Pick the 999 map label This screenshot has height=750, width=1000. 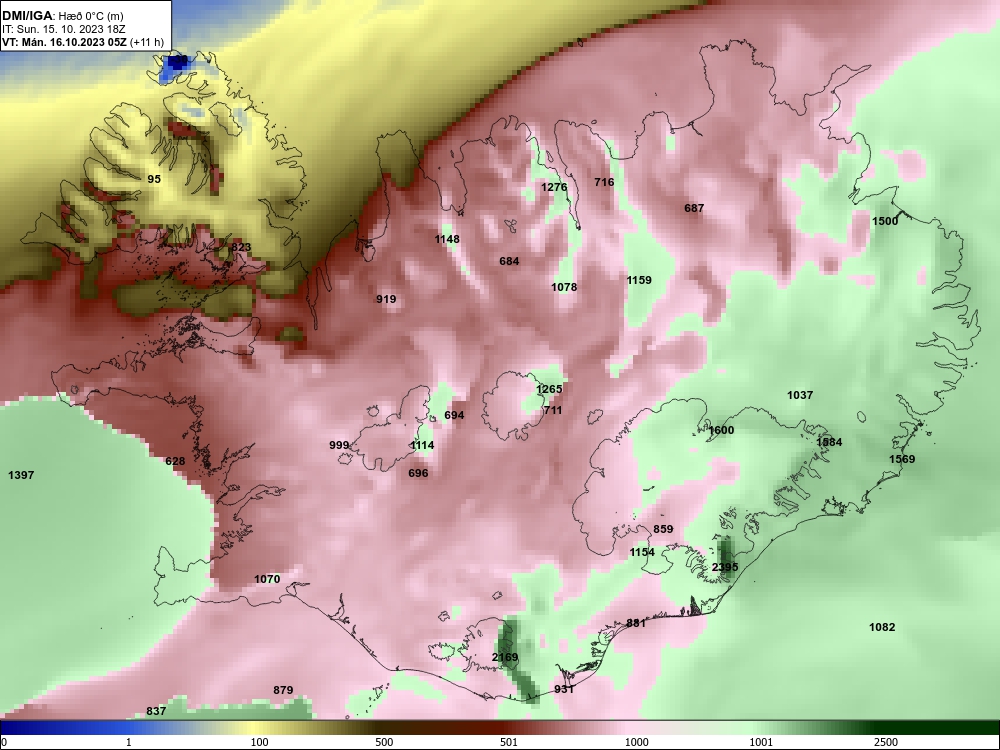click(339, 445)
